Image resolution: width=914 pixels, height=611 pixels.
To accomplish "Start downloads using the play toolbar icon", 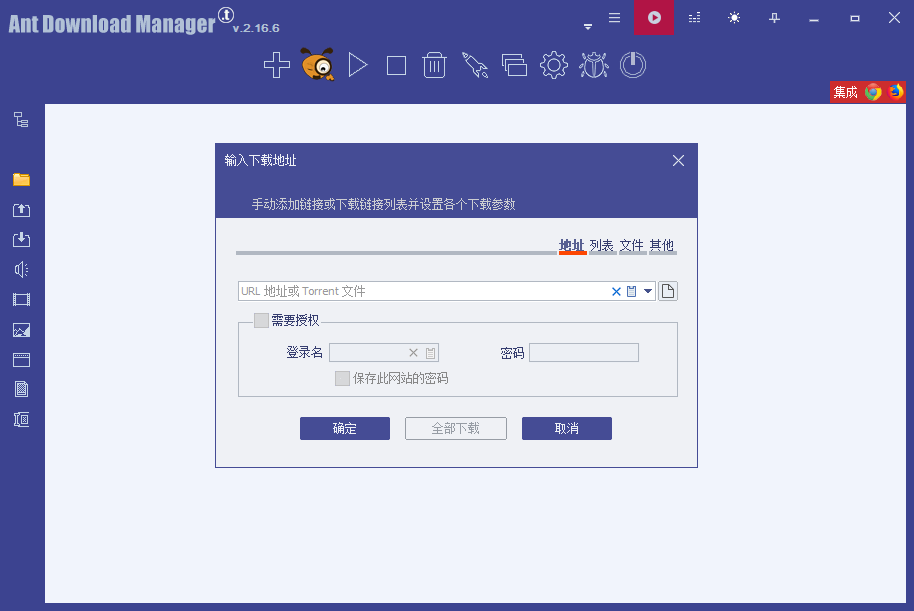I will [x=357, y=64].
